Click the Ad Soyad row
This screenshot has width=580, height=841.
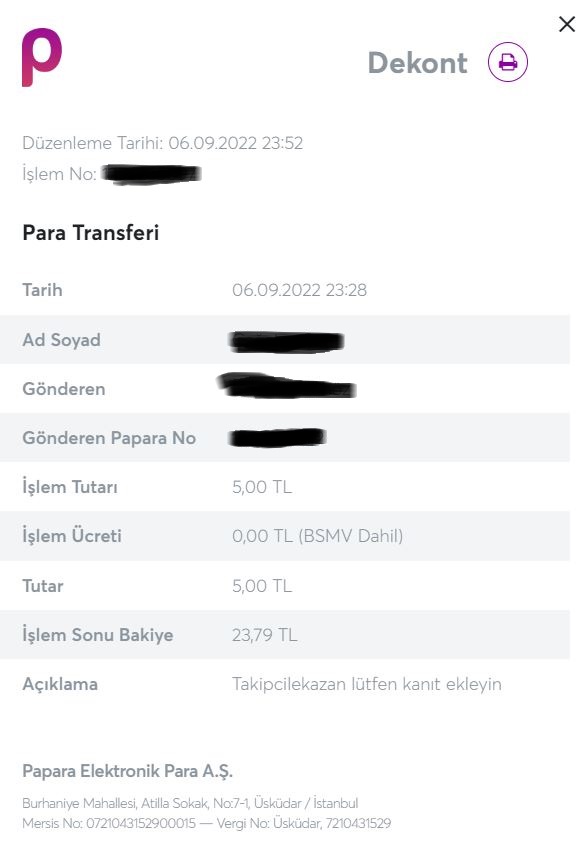pos(285,340)
